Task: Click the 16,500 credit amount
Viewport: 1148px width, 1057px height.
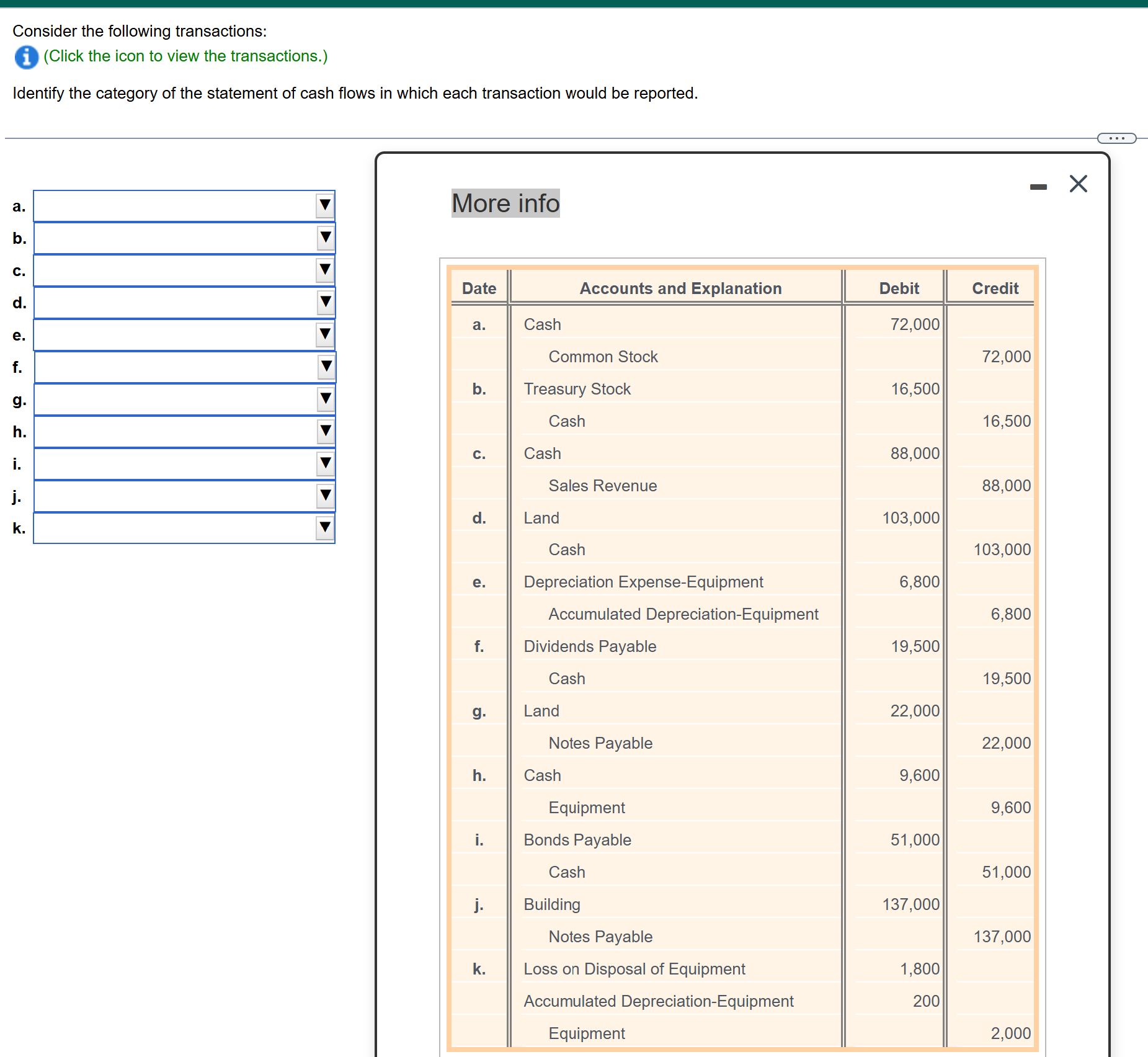Action: [x=1006, y=421]
